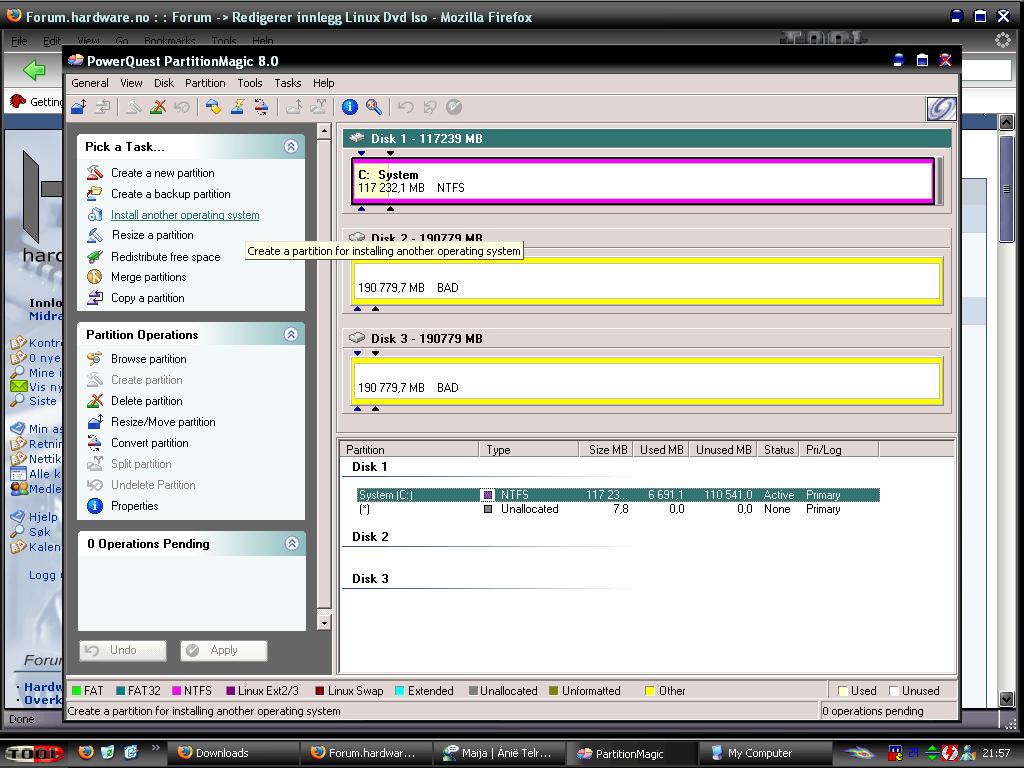Open partition Properties via blue info toolbar icon
Viewport: 1024px width, 768px height.
(350, 106)
